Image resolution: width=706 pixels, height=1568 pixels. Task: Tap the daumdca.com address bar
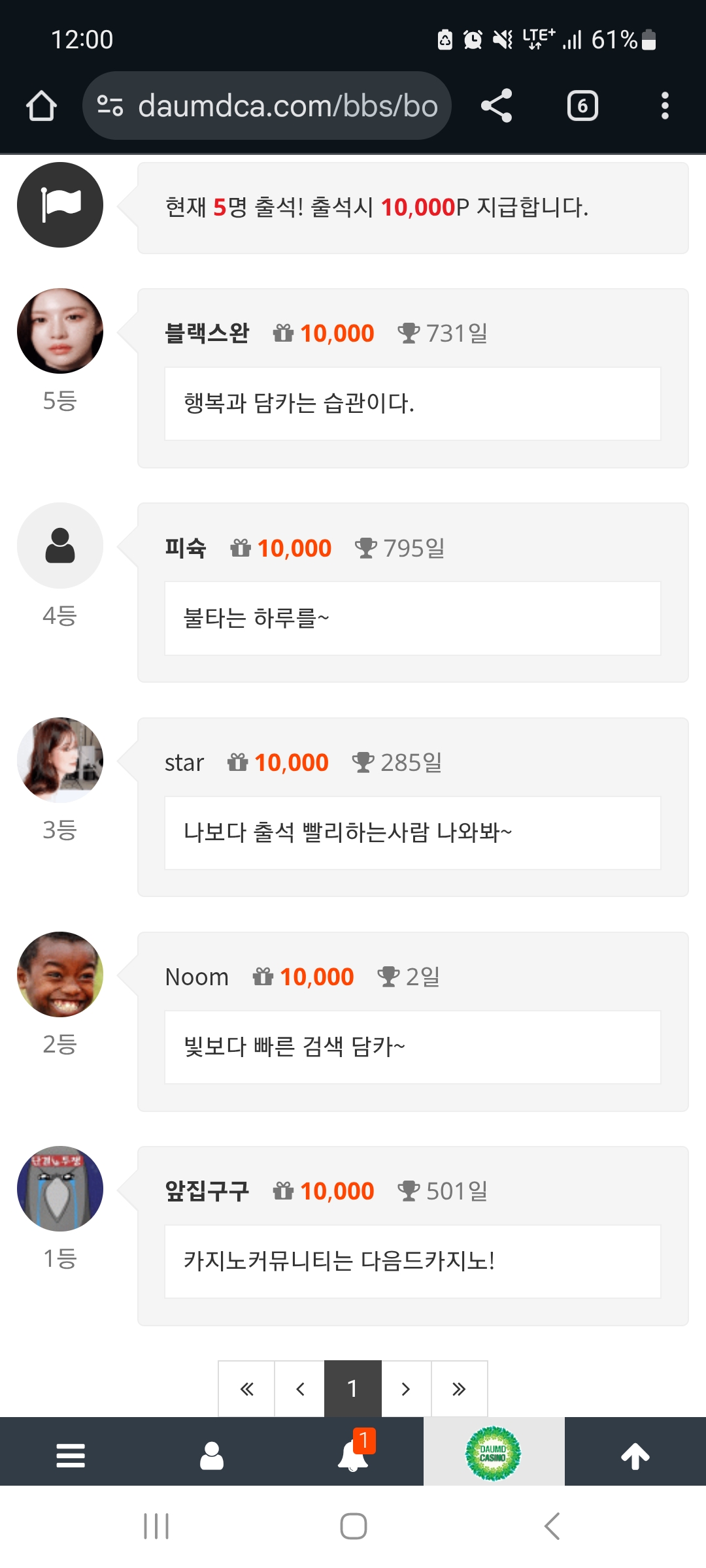(288, 106)
